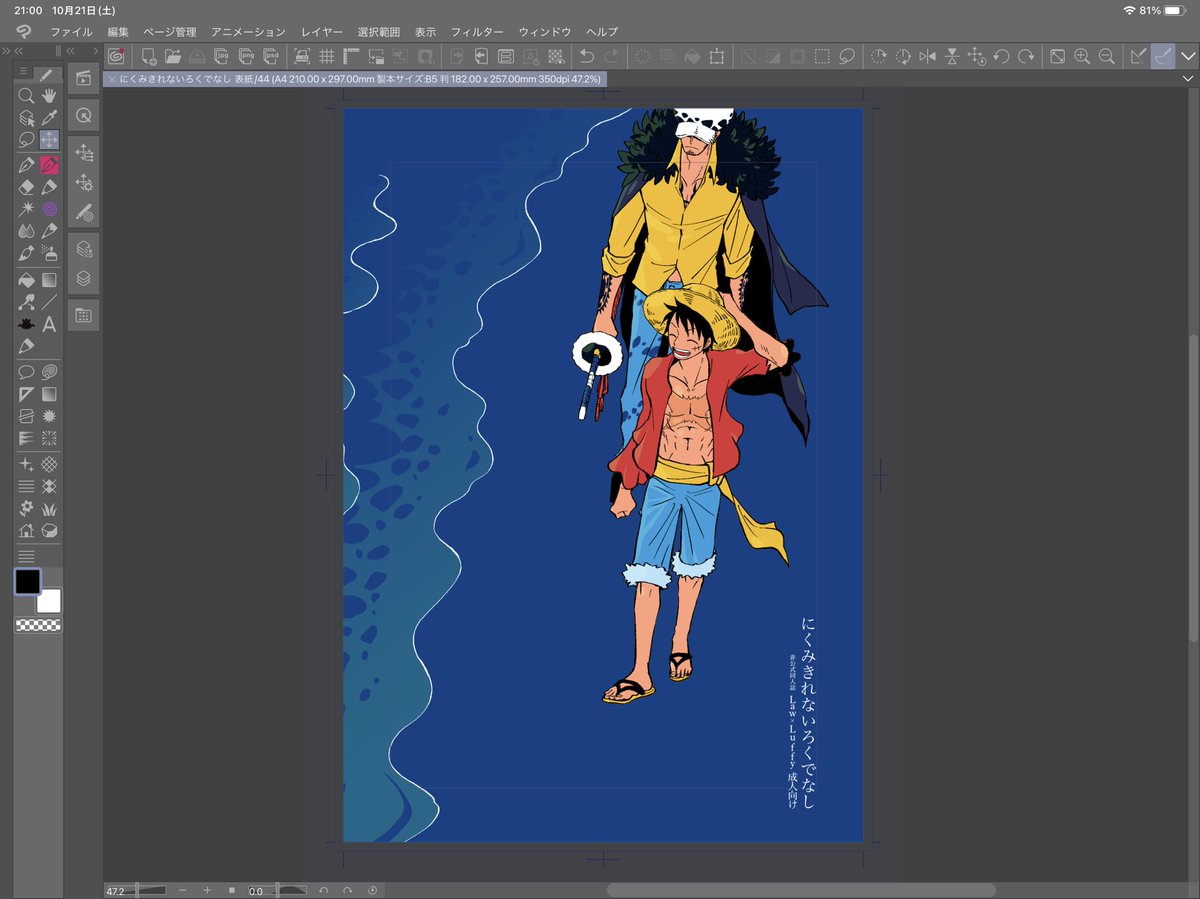The width and height of the screenshot is (1200, 899).
Task: Select the Lasso selection tool
Action: coord(26,140)
